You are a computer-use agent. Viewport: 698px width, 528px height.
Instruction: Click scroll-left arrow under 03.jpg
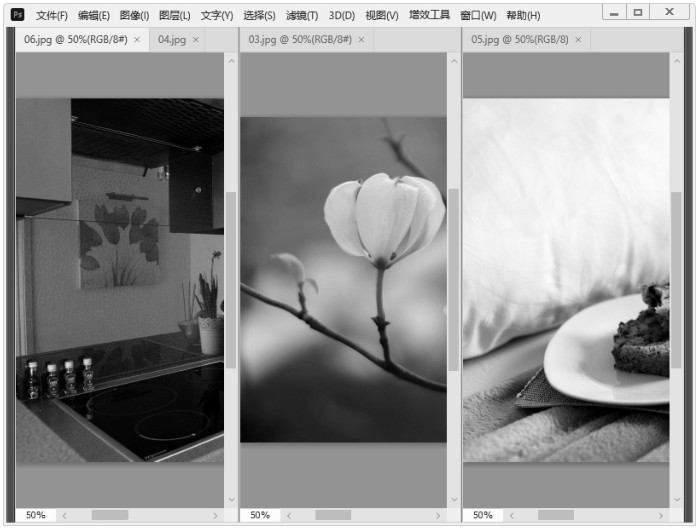coord(289,516)
